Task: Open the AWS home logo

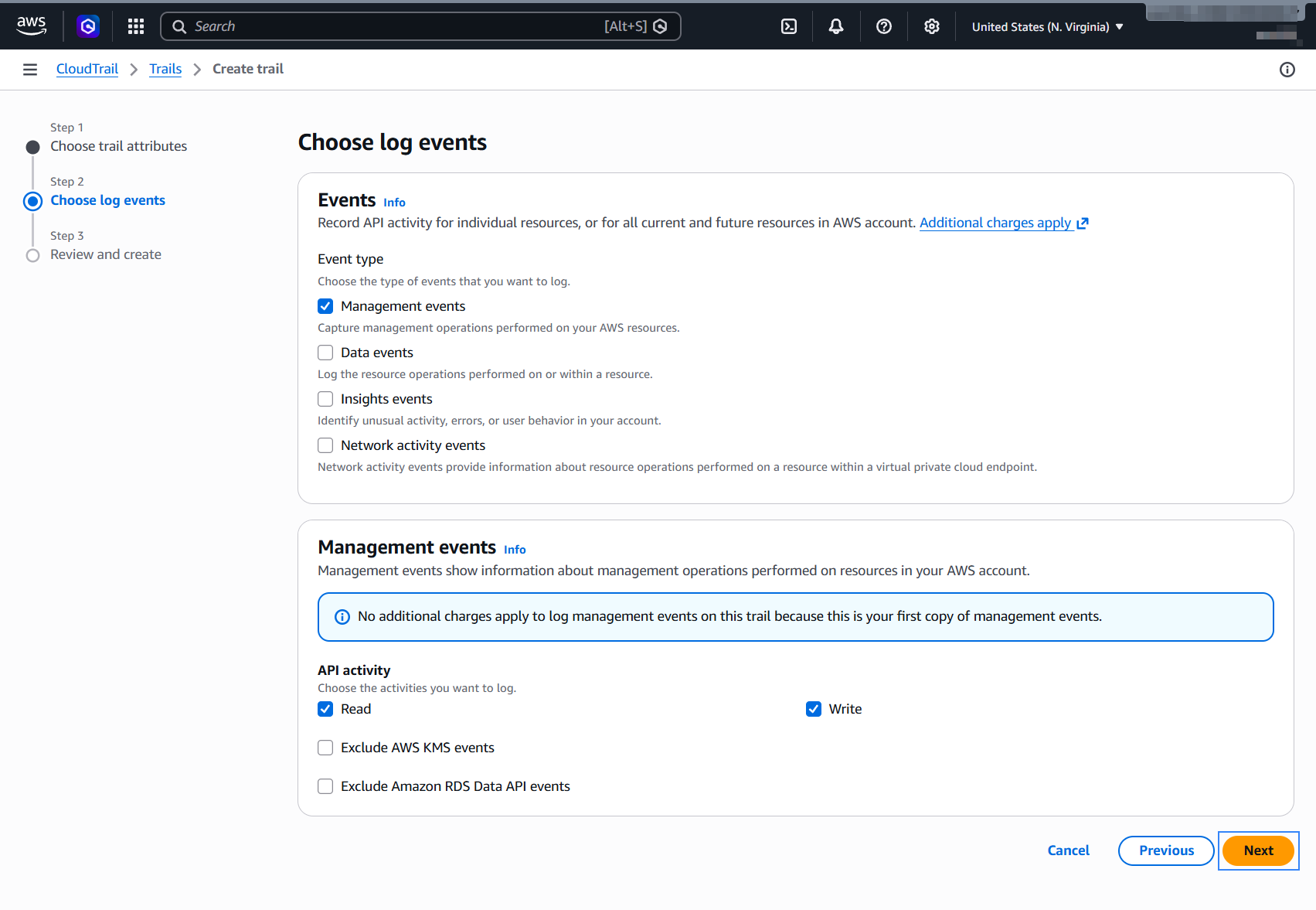Action: (x=32, y=26)
